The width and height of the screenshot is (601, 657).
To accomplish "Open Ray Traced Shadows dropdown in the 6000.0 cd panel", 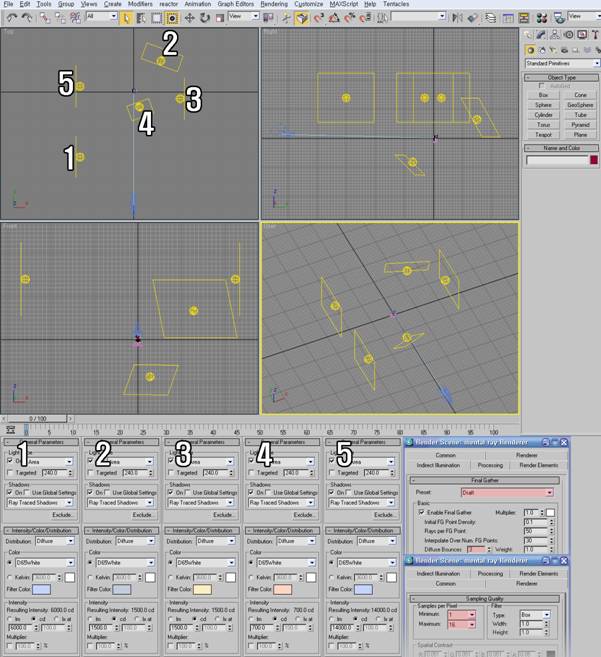I will (40, 502).
